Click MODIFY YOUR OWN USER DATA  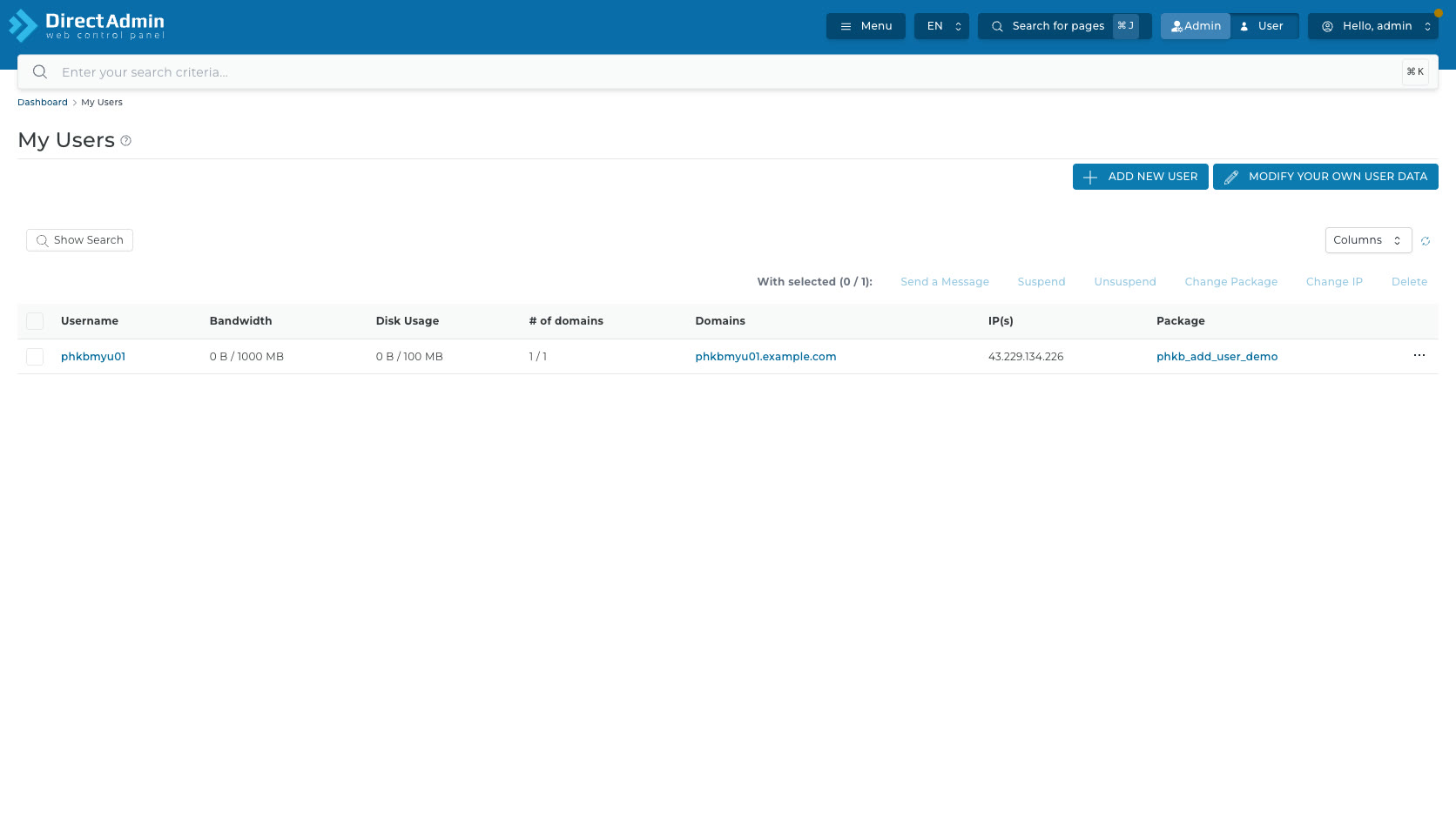click(1325, 177)
